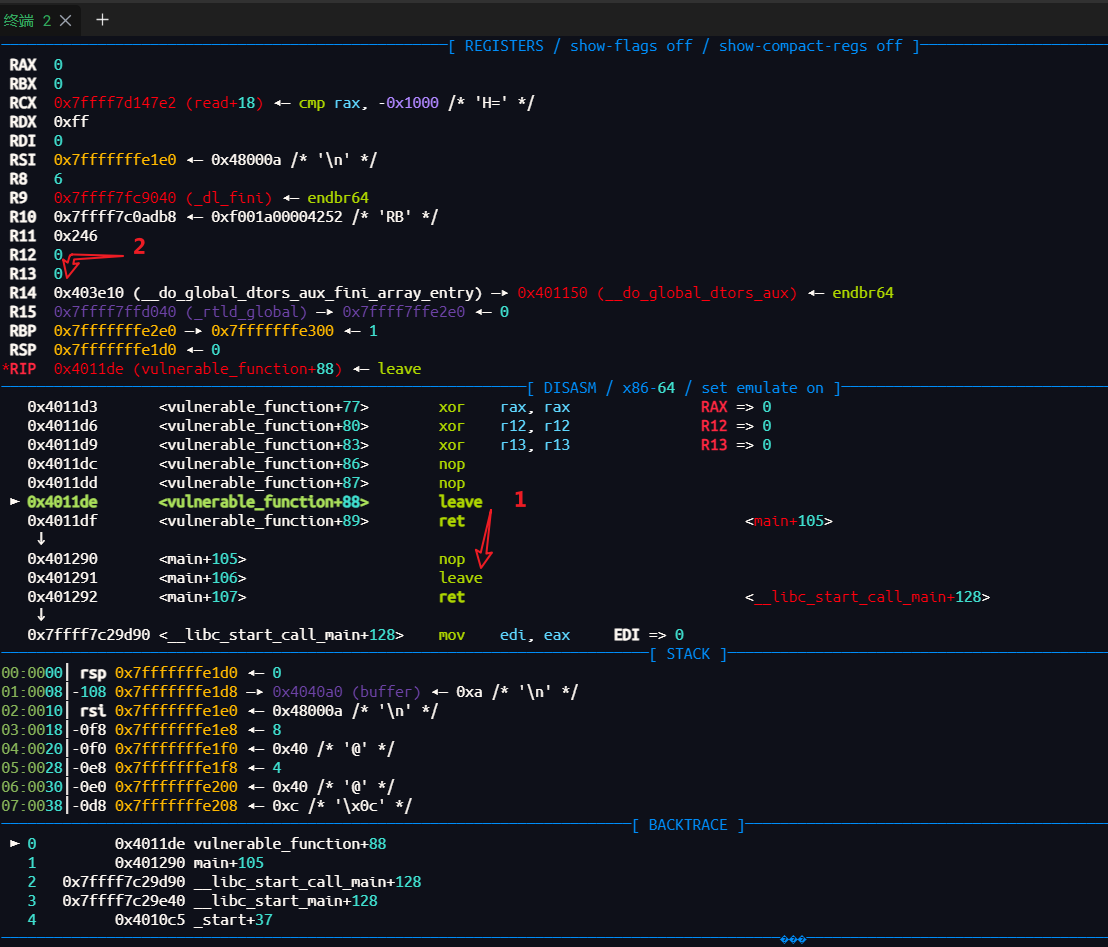This screenshot has width=1108, height=947.
Task: Click the DISASM section header
Action: pos(684,388)
